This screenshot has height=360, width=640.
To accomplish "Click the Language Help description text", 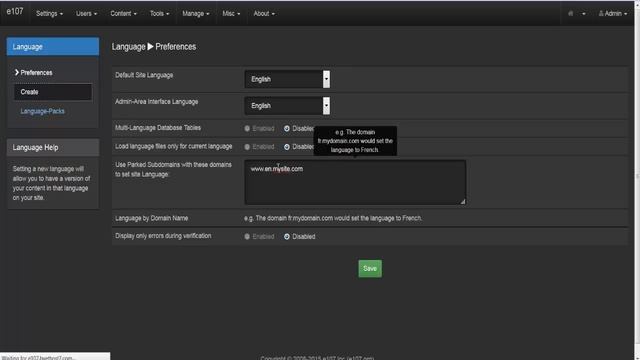I will [51, 183].
